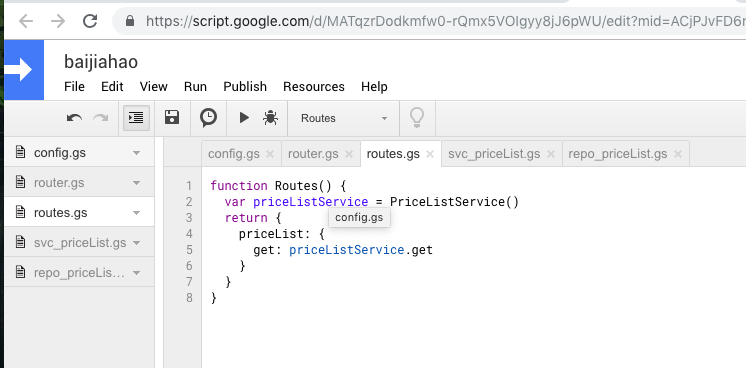This screenshot has height=368, width=746.
Task: Switch to the svc_priceList.gs tab
Action: click(494, 154)
